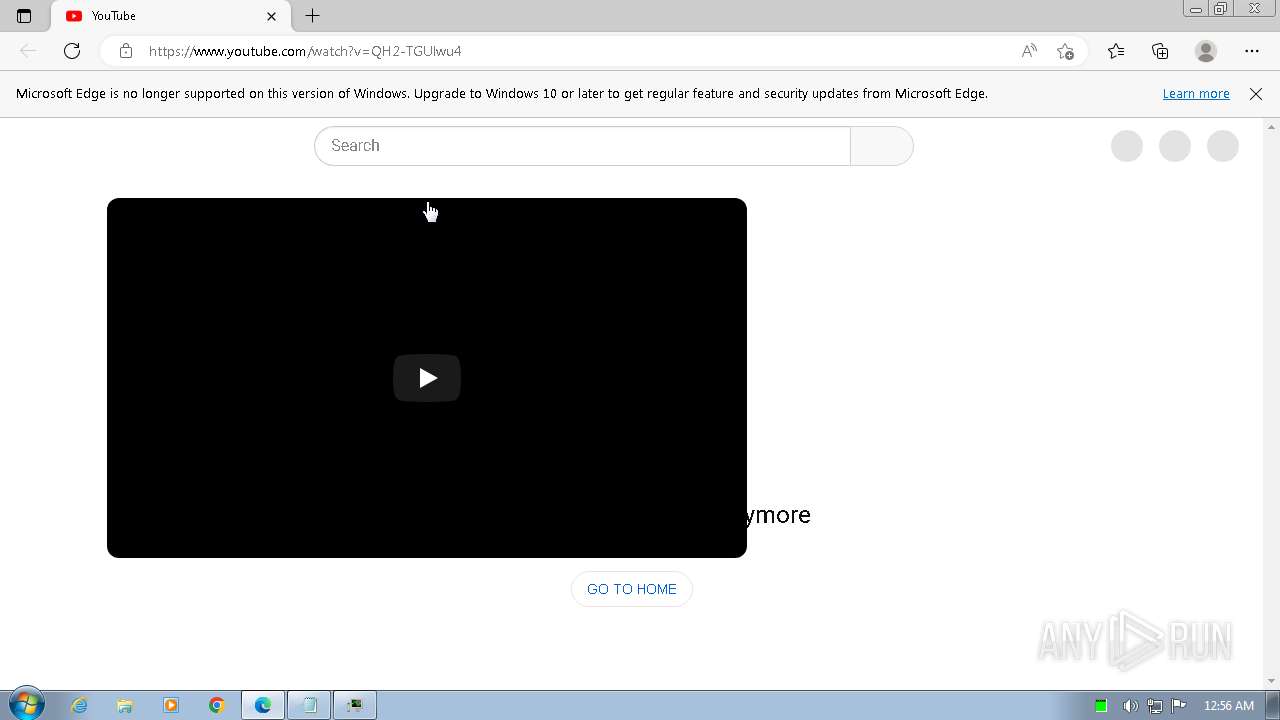Open the Favorites list icon
The image size is (1280, 720).
pyautogui.click(x=1116, y=51)
